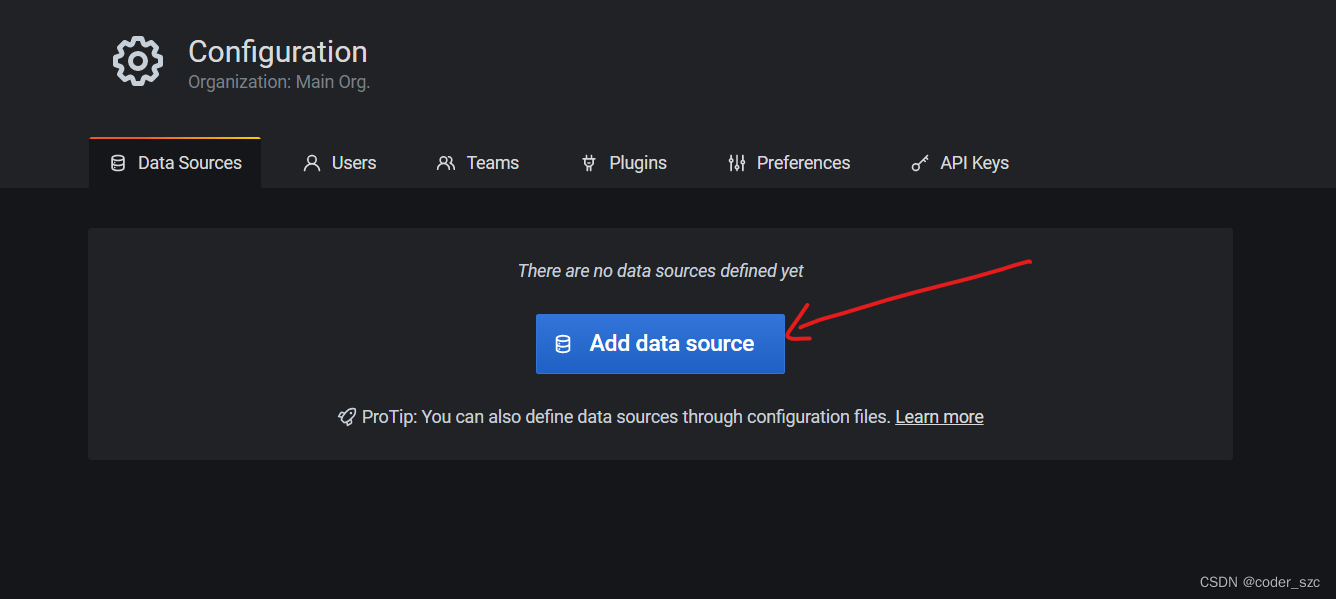Open the Data Sources tab
Image resolution: width=1336 pixels, height=599 pixels.
pyautogui.click(x=175, y=163)
